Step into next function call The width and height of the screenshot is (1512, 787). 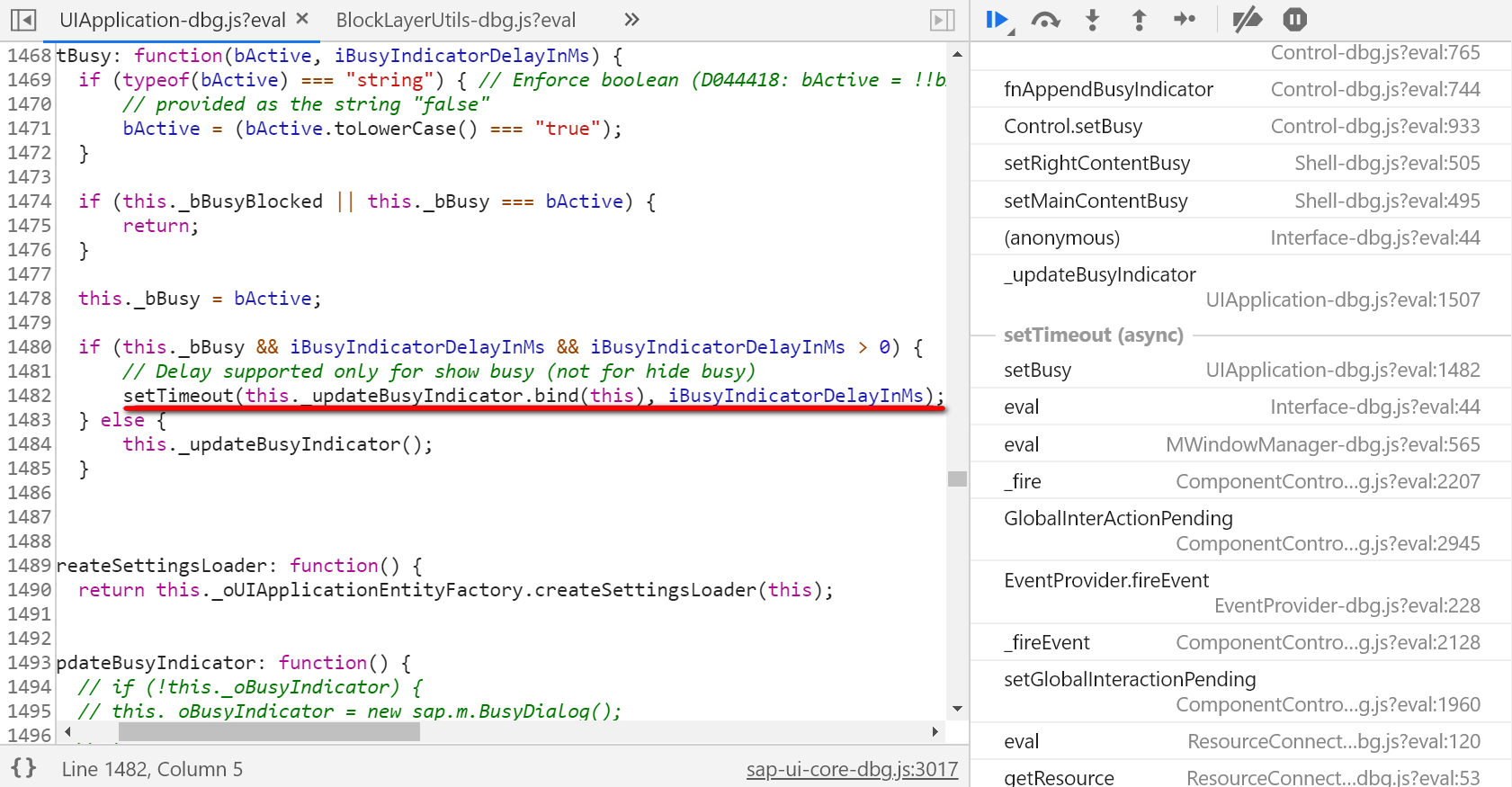click(x=1093, y=20)
